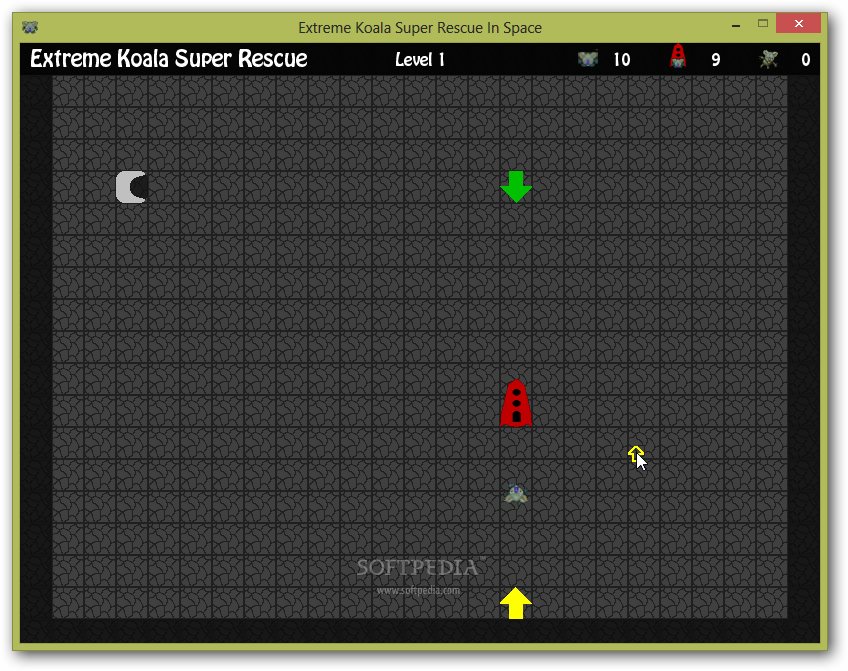The width and height of the screenshot is (848, 671).
Task: Click the koala app icon in title bar
Action: tap(30, 27)
